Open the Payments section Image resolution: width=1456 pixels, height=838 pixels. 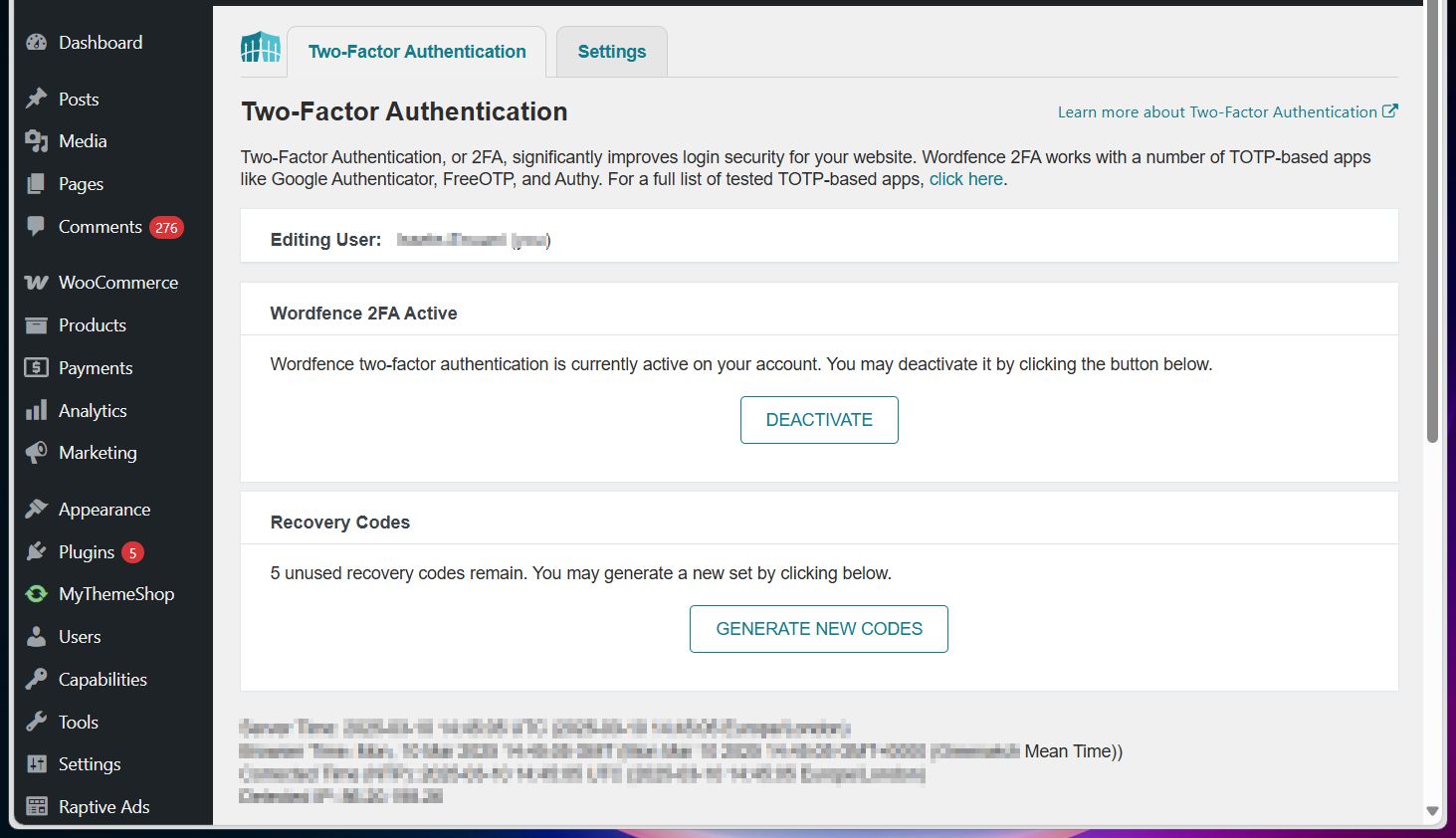pos(96,367)
